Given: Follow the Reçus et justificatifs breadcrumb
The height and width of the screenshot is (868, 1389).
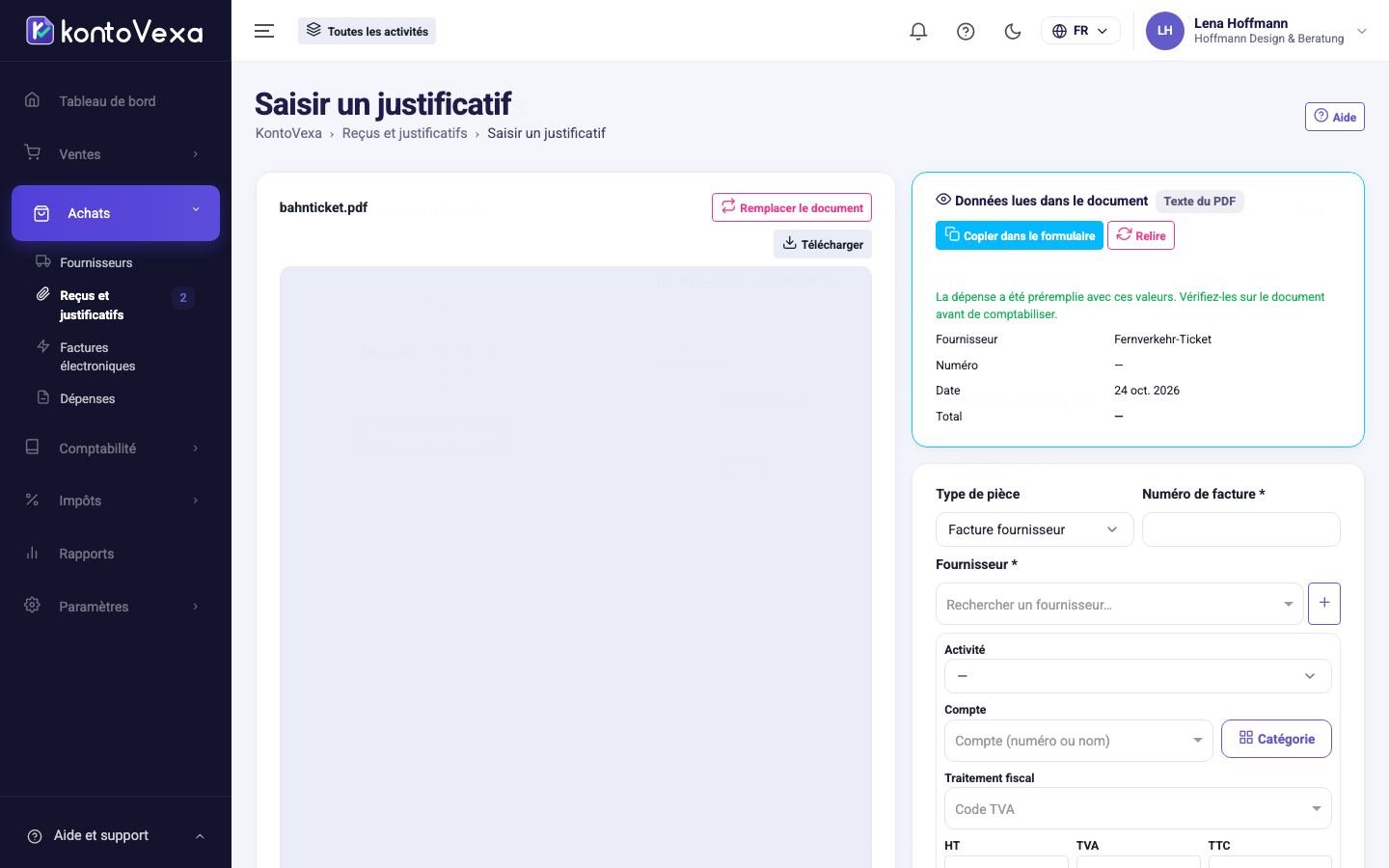Looking at the screenshot, I should coord(404,133).
